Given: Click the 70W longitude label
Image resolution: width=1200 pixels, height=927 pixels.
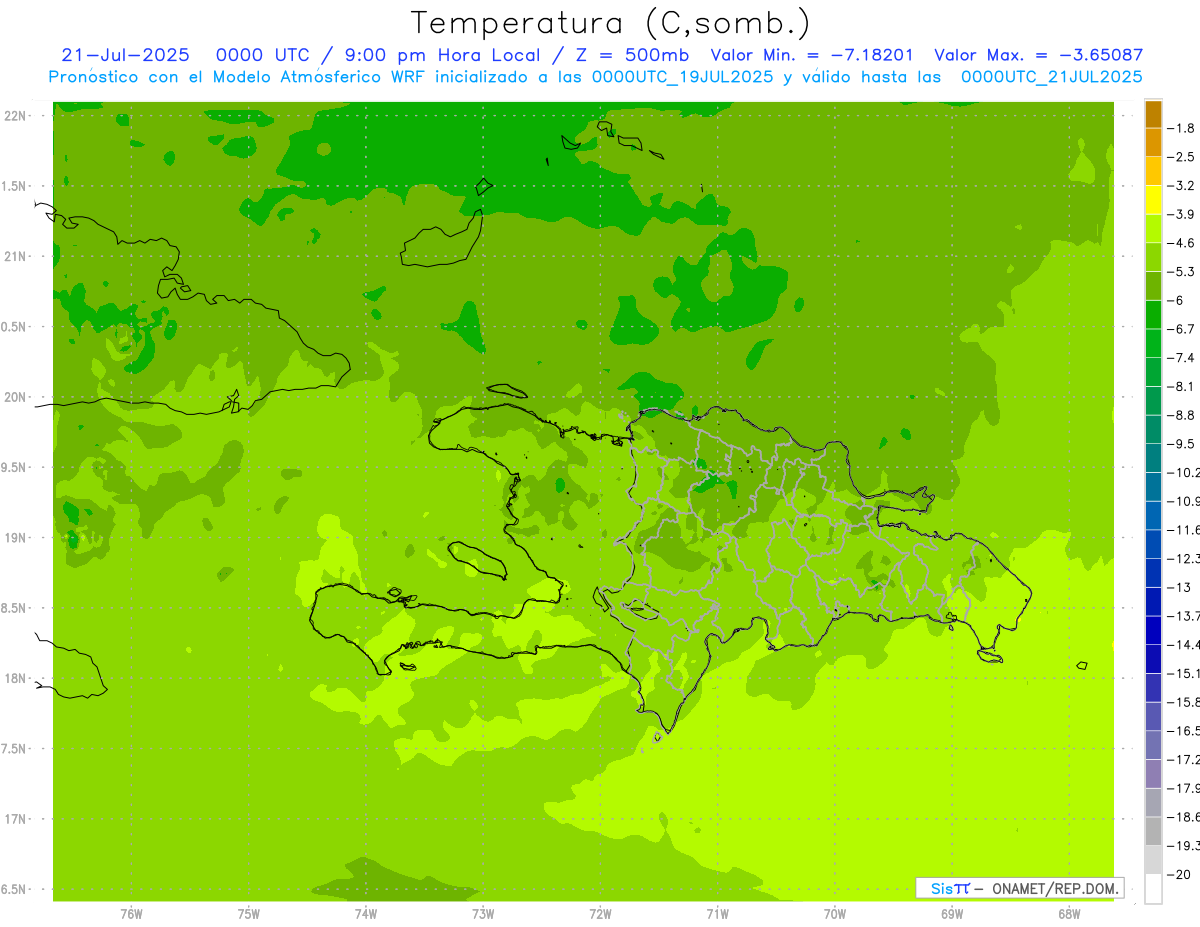Looking at the screenshot, I should tap(834, 915).
